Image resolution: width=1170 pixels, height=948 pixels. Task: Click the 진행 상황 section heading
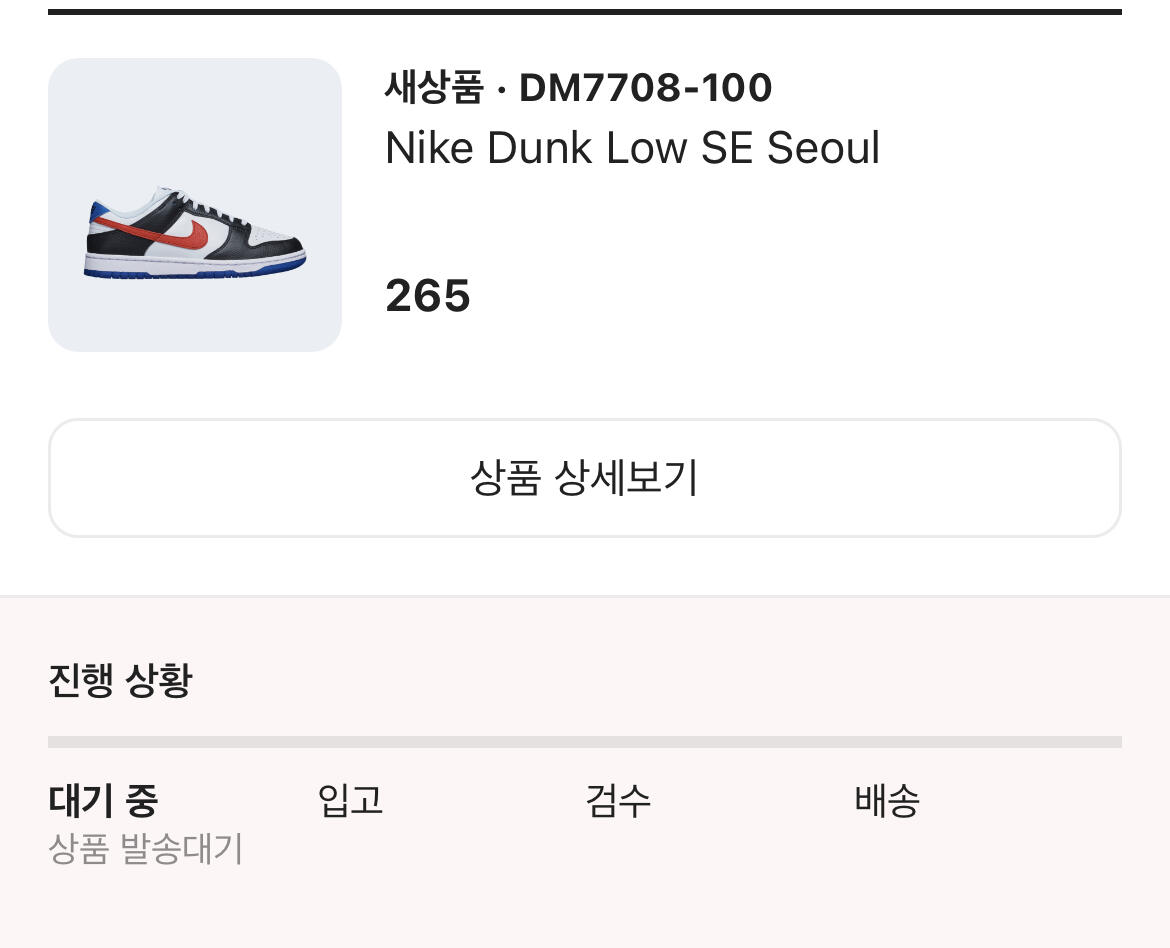click(120, 680)
